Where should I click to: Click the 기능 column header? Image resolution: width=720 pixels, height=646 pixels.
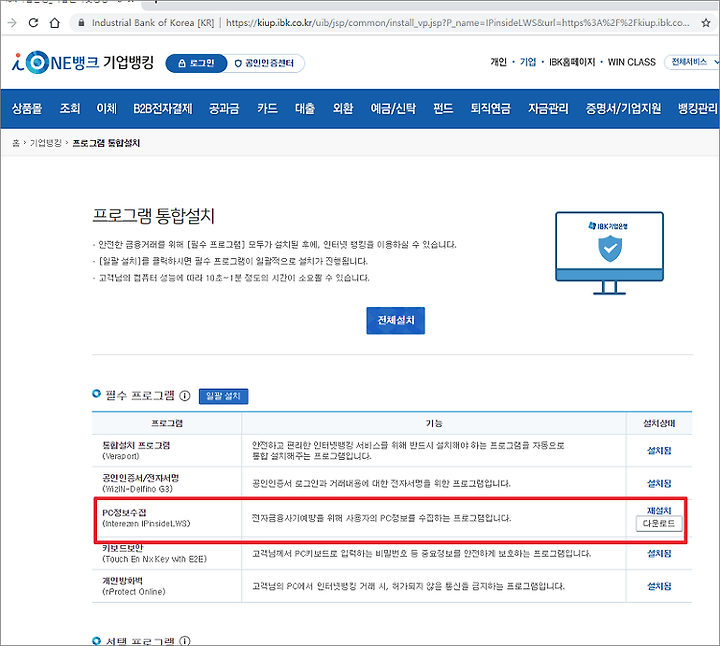pyautogui.click(x=434, y=423)
